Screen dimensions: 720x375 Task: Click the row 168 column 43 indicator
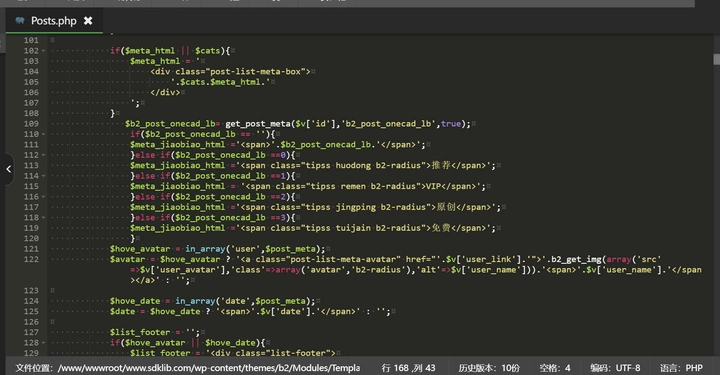408,368
